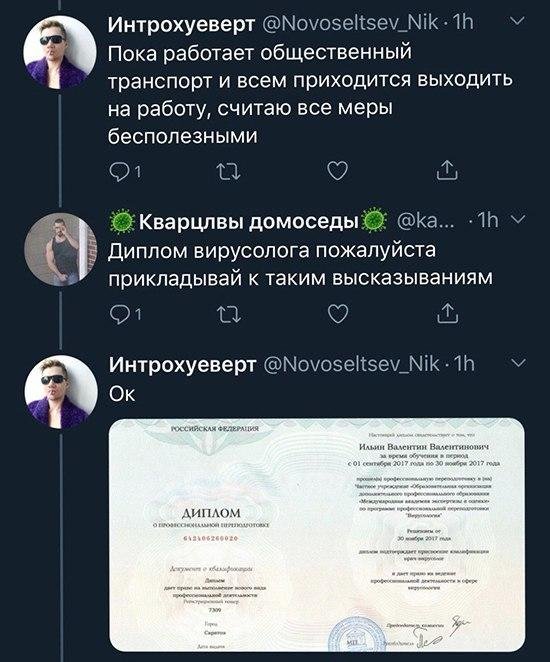
Task: Reply to the Кварцлвы домоседы tweet
Action: 120,315
